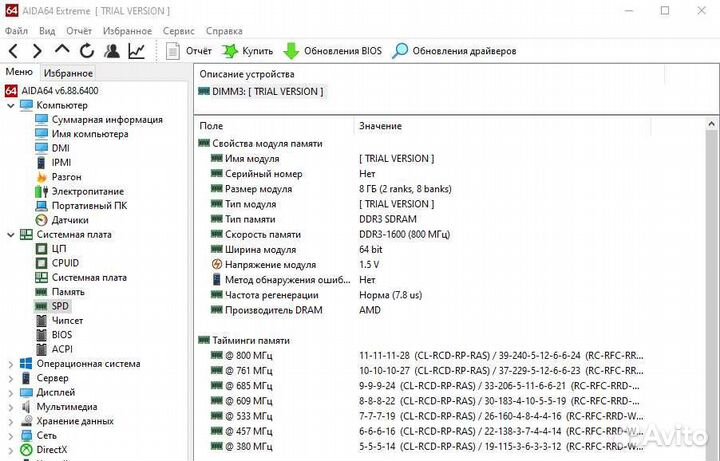Viewport: 720px width, 461px height.
Task: Refresh the current page
Action: tap(87, 51)
